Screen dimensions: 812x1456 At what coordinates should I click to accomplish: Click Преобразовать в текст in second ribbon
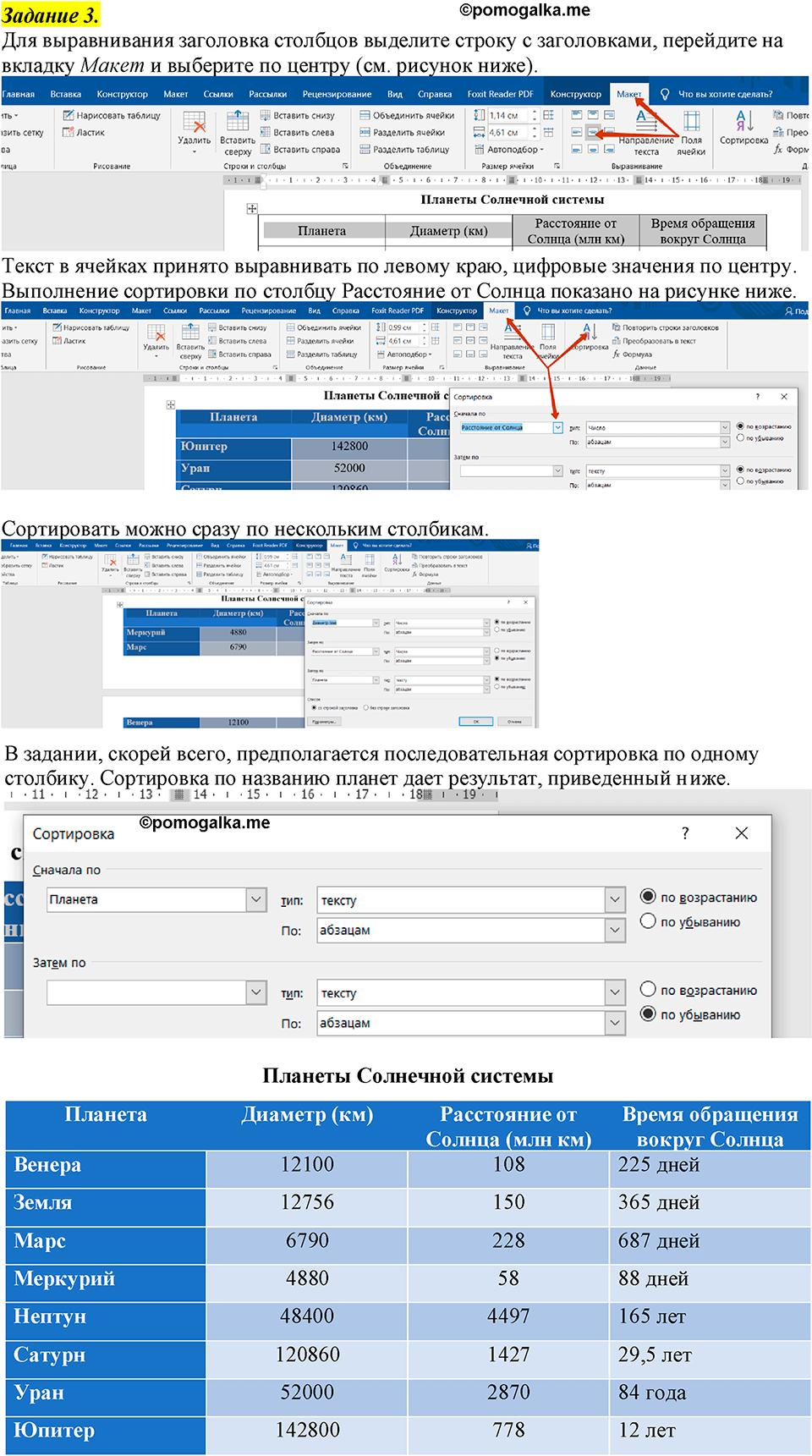point(654,341)
